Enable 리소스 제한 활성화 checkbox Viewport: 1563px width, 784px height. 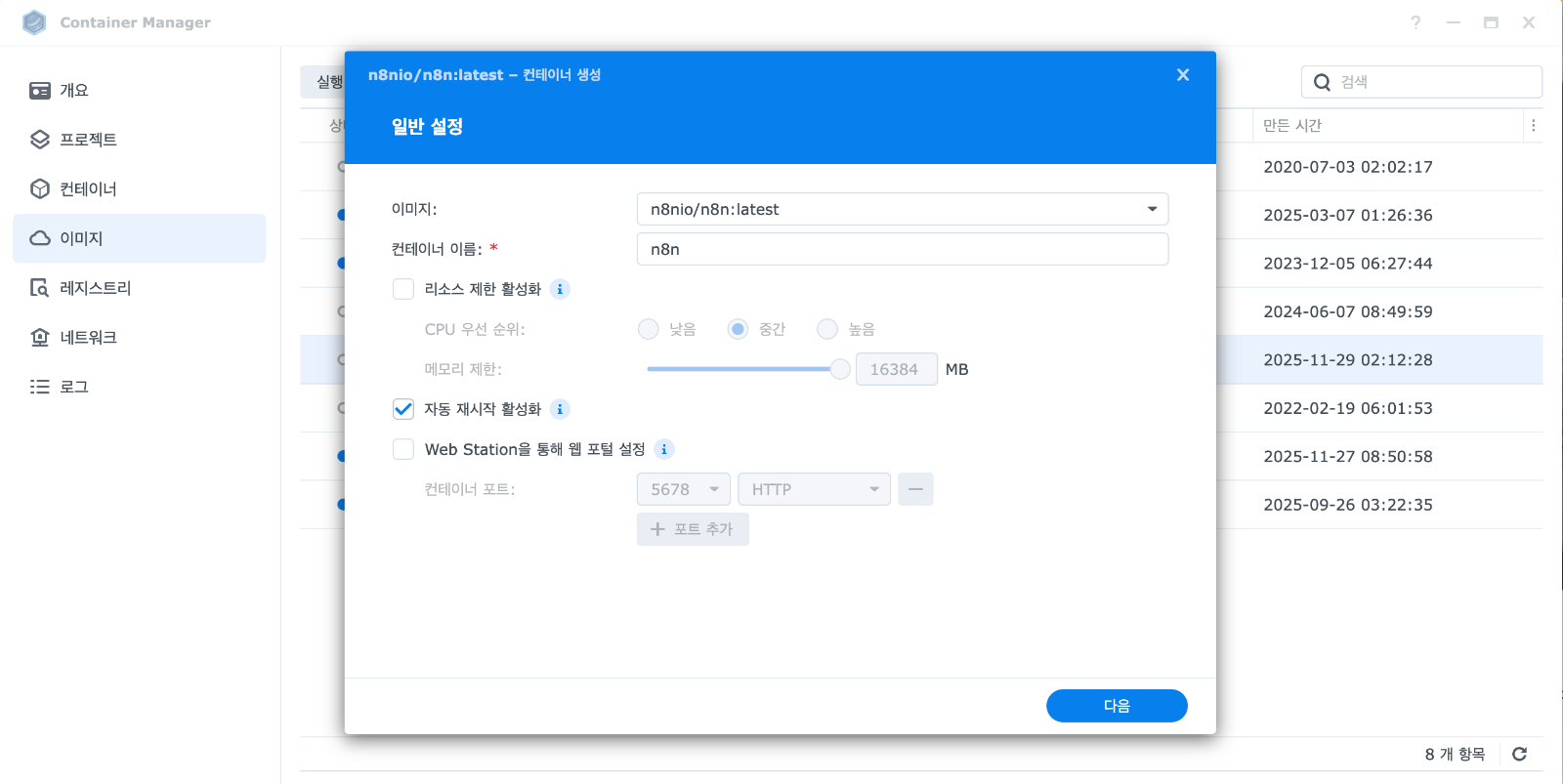coord(403,289)
